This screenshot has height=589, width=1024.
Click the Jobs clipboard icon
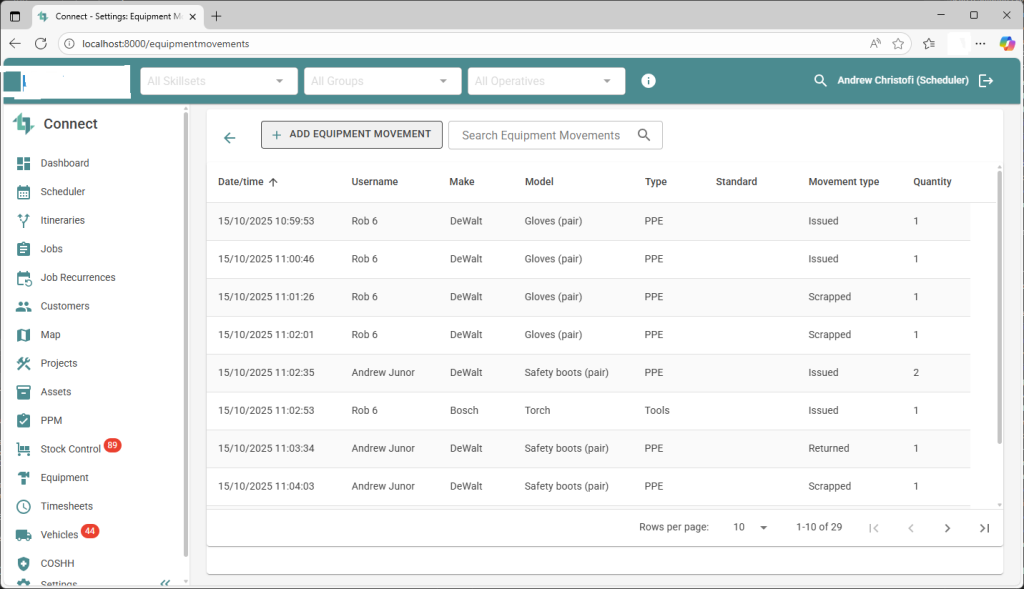point(24,249)
